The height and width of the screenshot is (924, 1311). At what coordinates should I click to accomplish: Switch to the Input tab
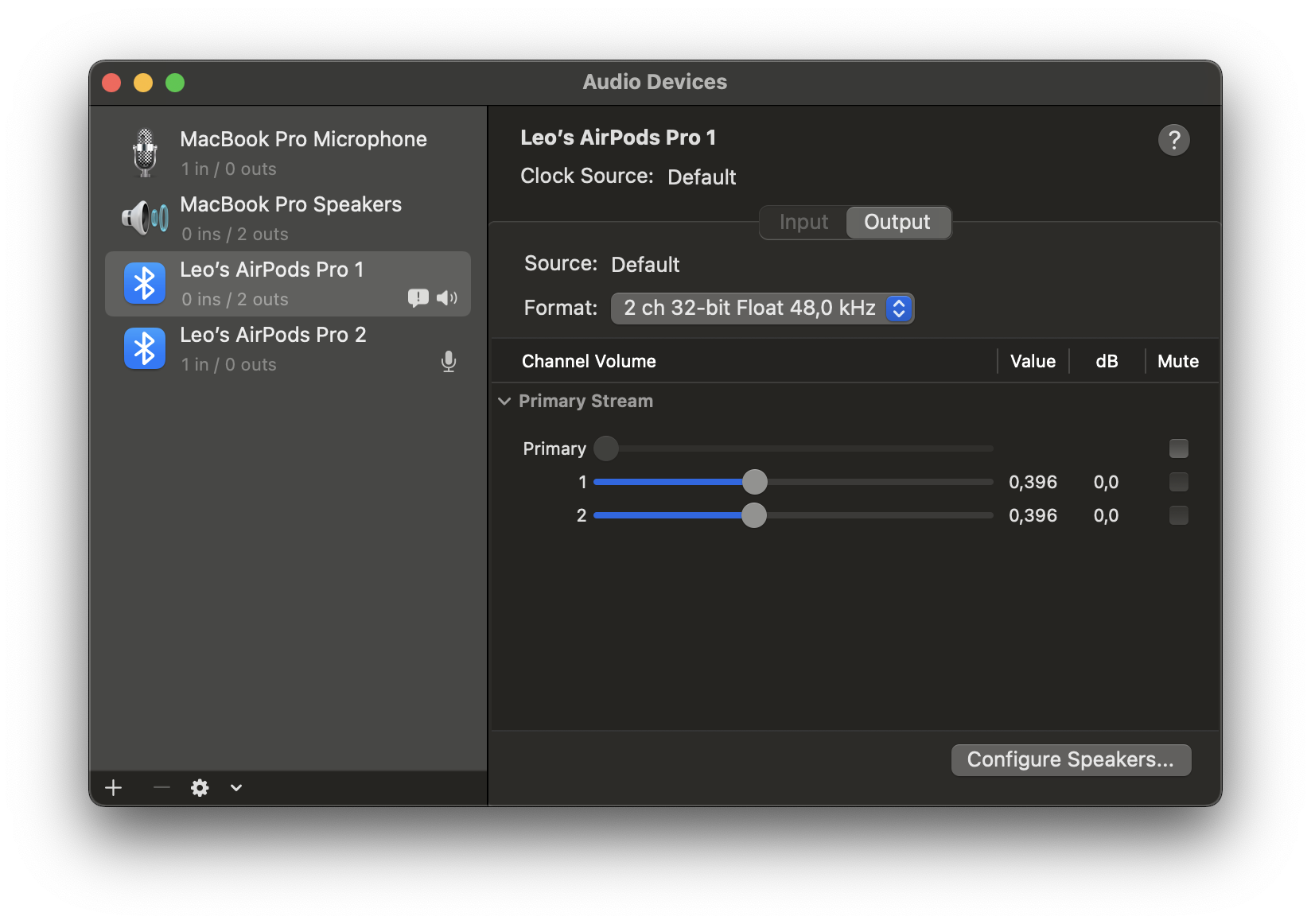(x=803, y=223)
